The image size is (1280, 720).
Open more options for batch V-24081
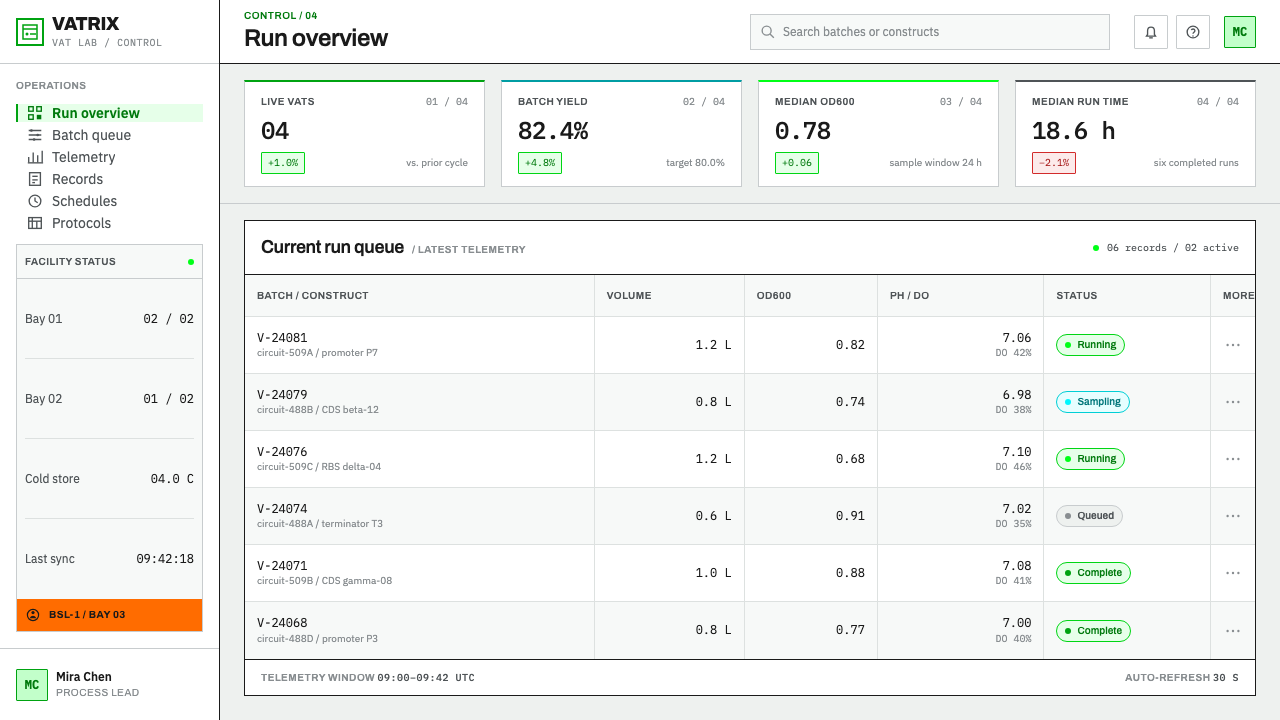tap(1233, 345)
